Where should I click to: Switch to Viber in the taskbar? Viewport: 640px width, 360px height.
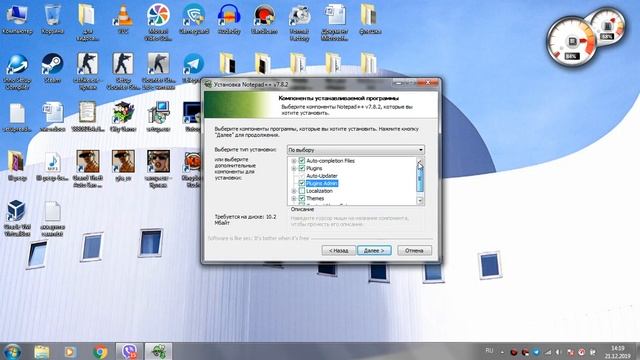point(129,351)
